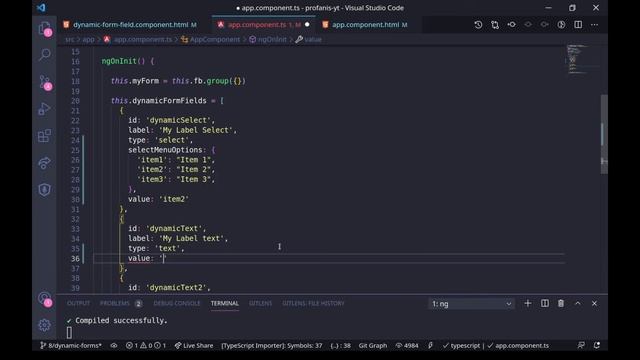The width and height of the screenshot is (640, 360).
Task: Open the OUTPUT panel tab
Action: (78, 303)
